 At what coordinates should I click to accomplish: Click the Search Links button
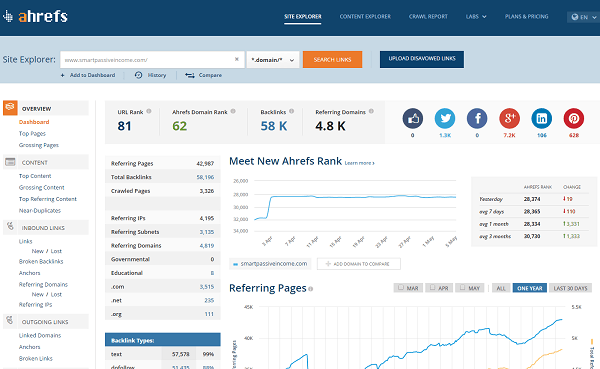coord(332,60)
